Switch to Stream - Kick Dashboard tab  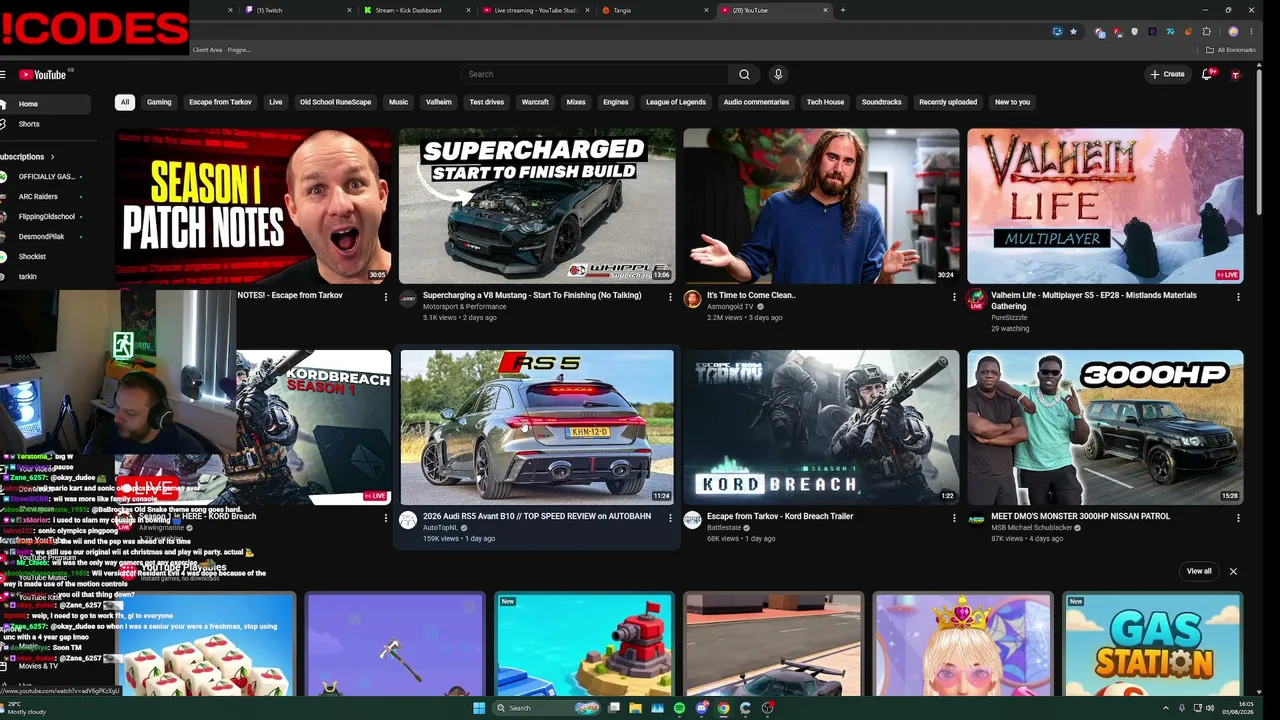tap(416, 10)
